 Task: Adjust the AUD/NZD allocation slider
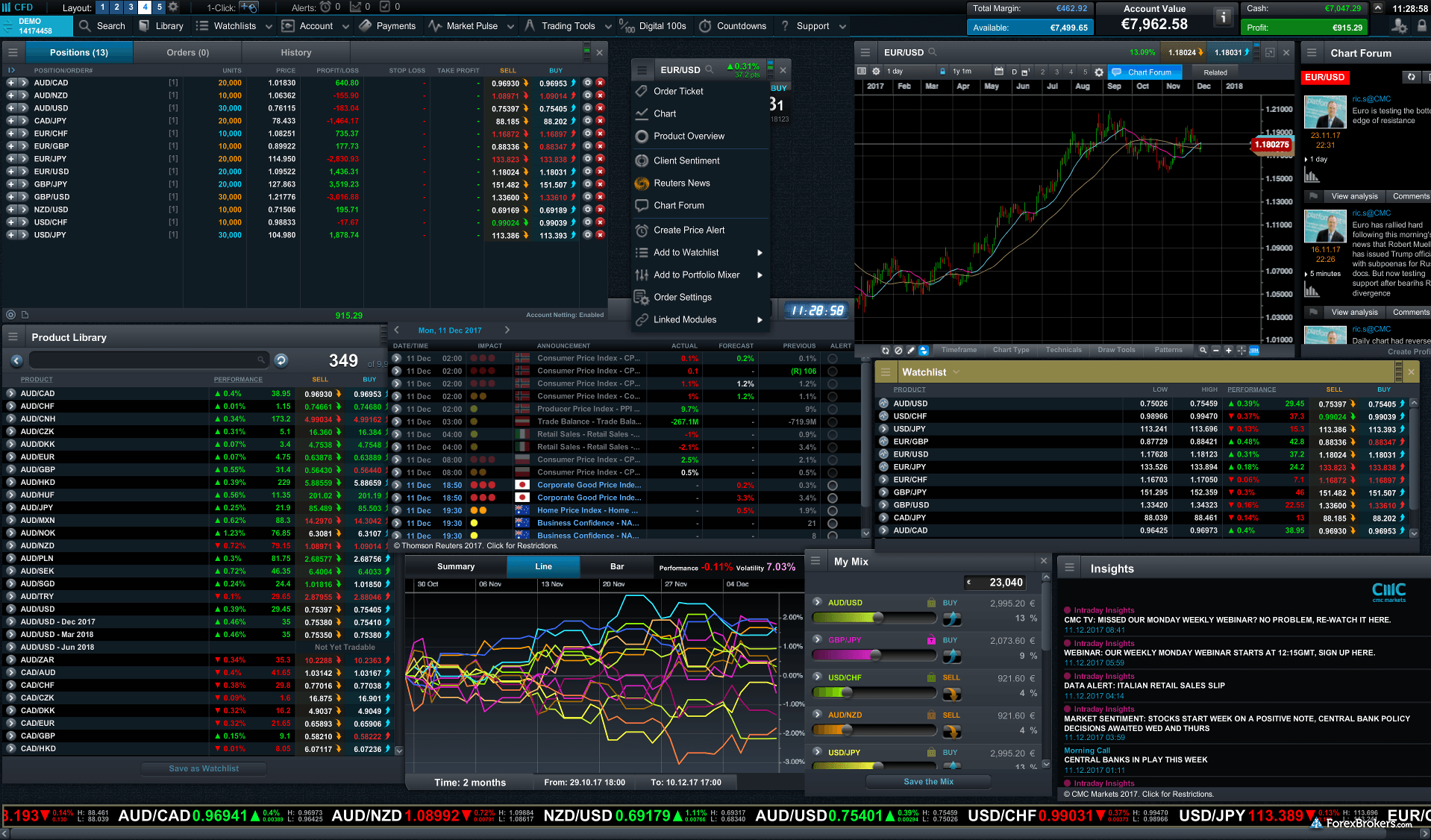[874, 730]
